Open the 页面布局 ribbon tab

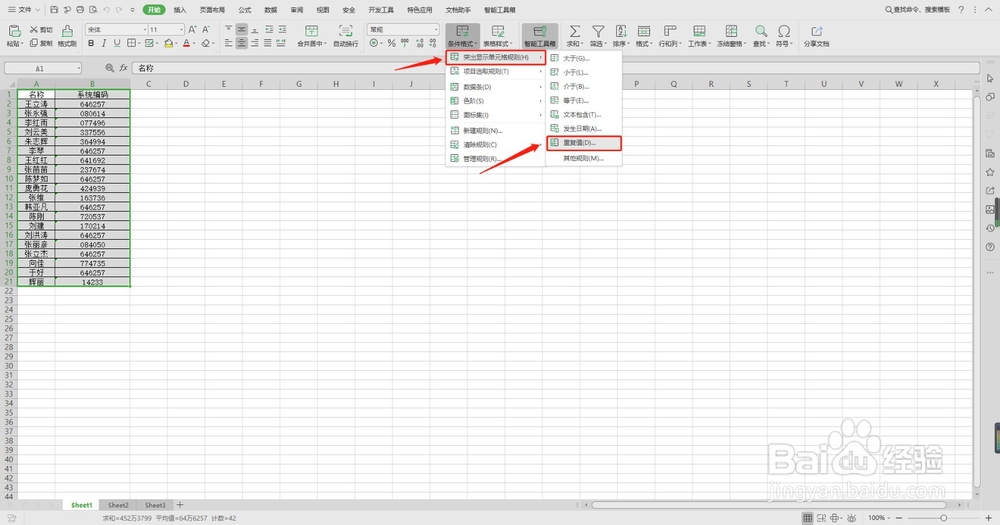(x=212, y=10)
